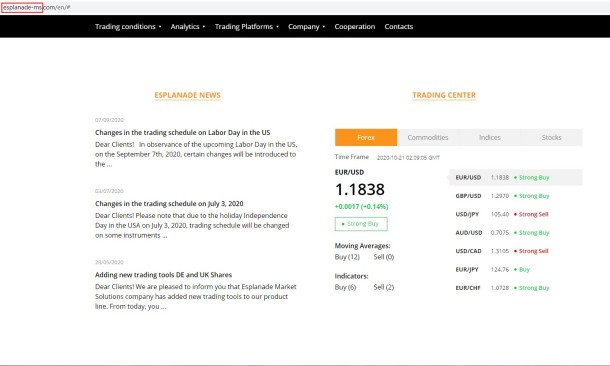Viewport: 610px width, 366px height.
Task: Click the Independence Day news excerpt text
Action: (192, 225)
